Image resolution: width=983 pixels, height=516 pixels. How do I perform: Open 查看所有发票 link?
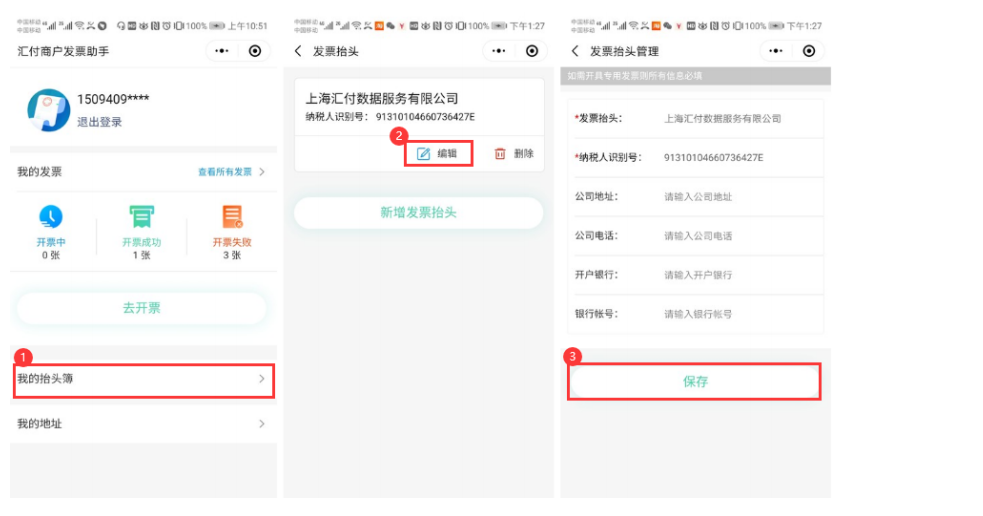(225, 172)
